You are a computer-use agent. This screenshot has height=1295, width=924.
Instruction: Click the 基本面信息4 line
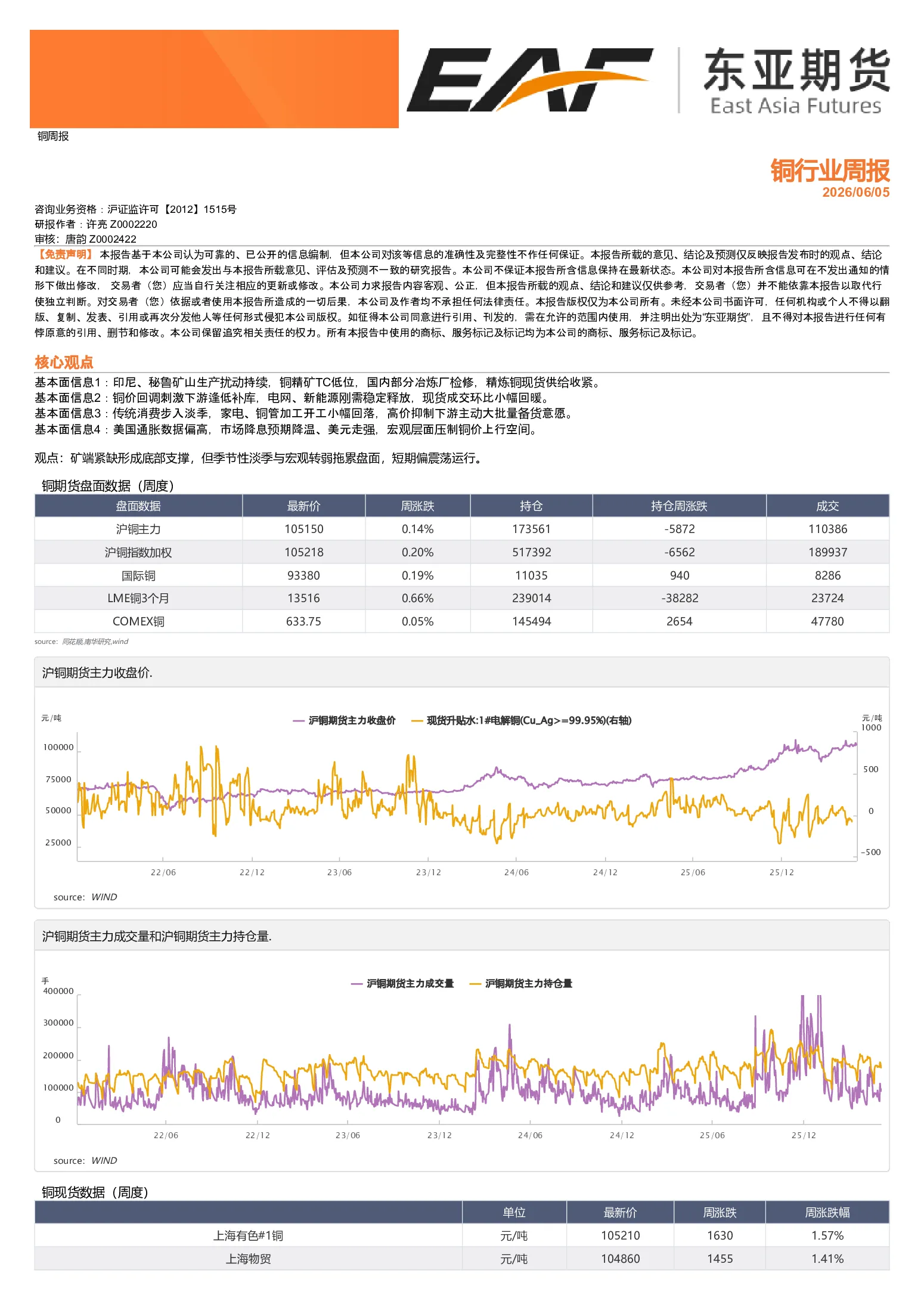point(286,429)
